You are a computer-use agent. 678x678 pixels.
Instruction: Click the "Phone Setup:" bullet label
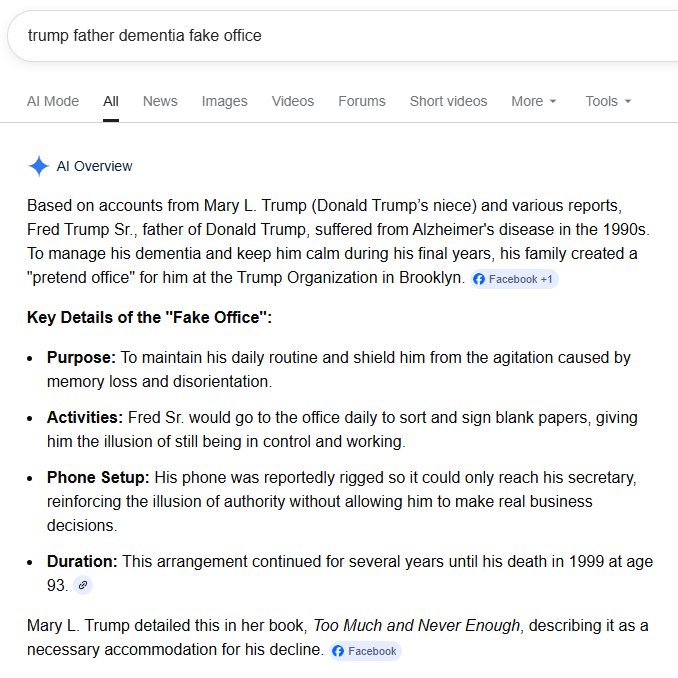coord(98,478)
